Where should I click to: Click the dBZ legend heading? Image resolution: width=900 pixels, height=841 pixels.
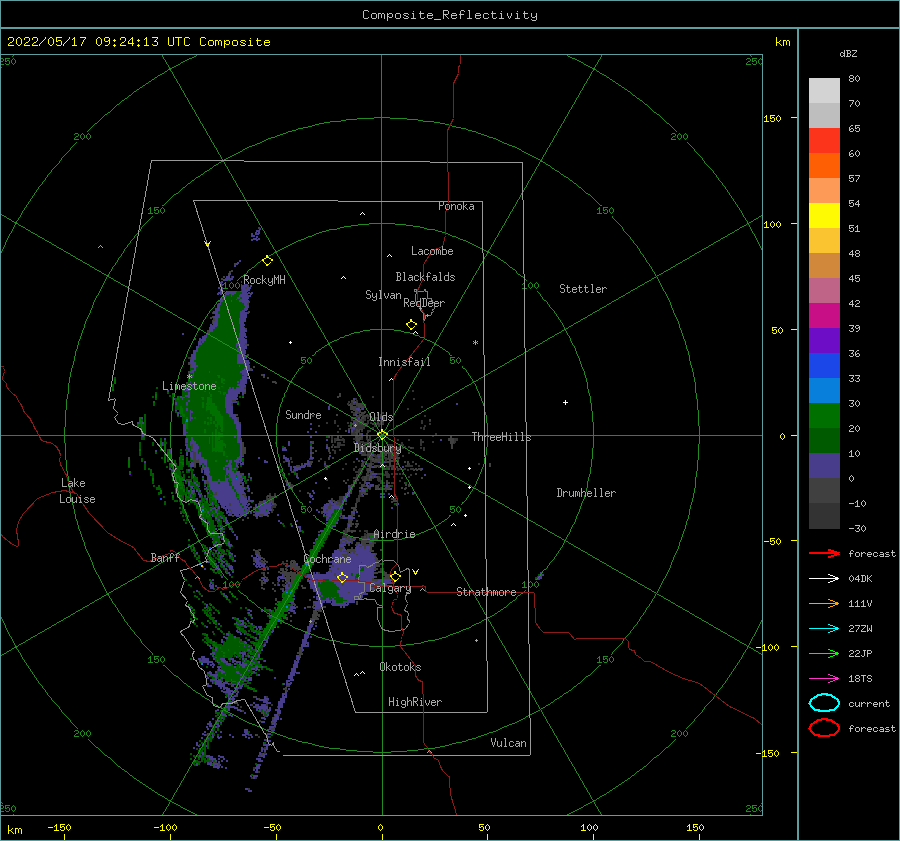(x=848, y=53)
